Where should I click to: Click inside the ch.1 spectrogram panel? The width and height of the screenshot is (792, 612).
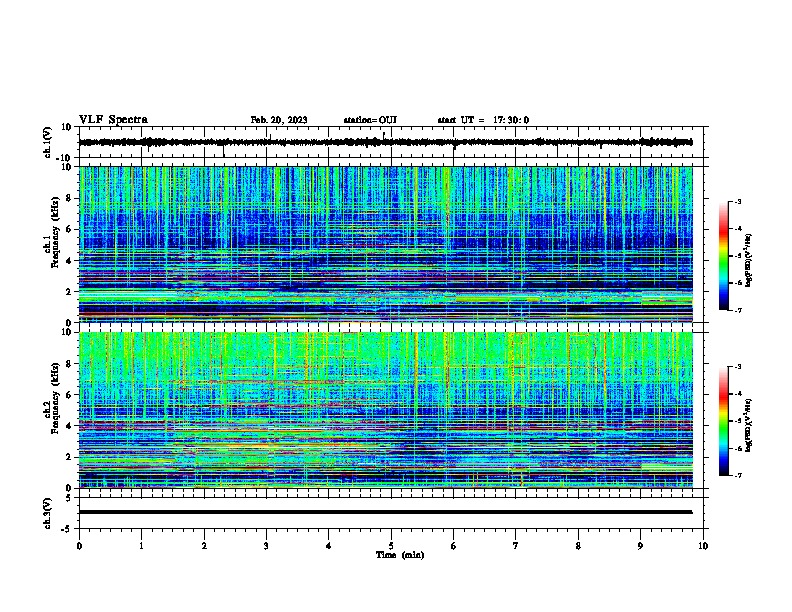click(x=385, y=244)
